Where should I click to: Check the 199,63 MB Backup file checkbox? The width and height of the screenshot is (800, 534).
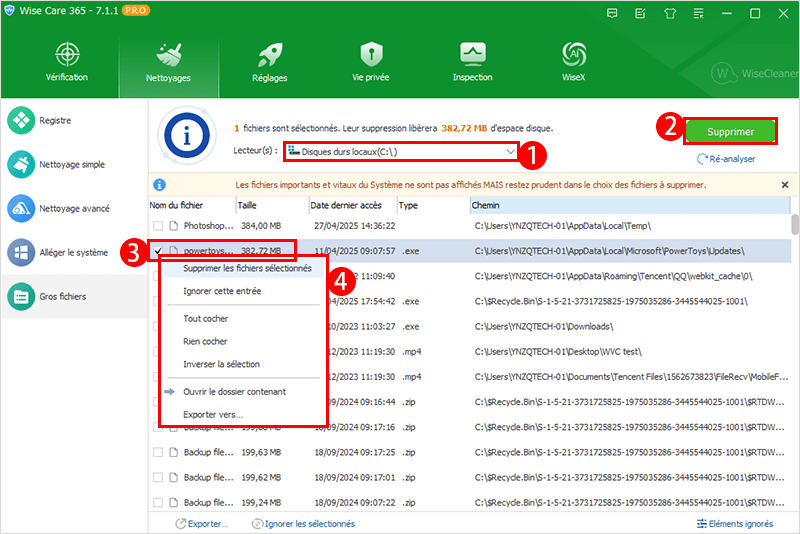(x=158, y=452)
